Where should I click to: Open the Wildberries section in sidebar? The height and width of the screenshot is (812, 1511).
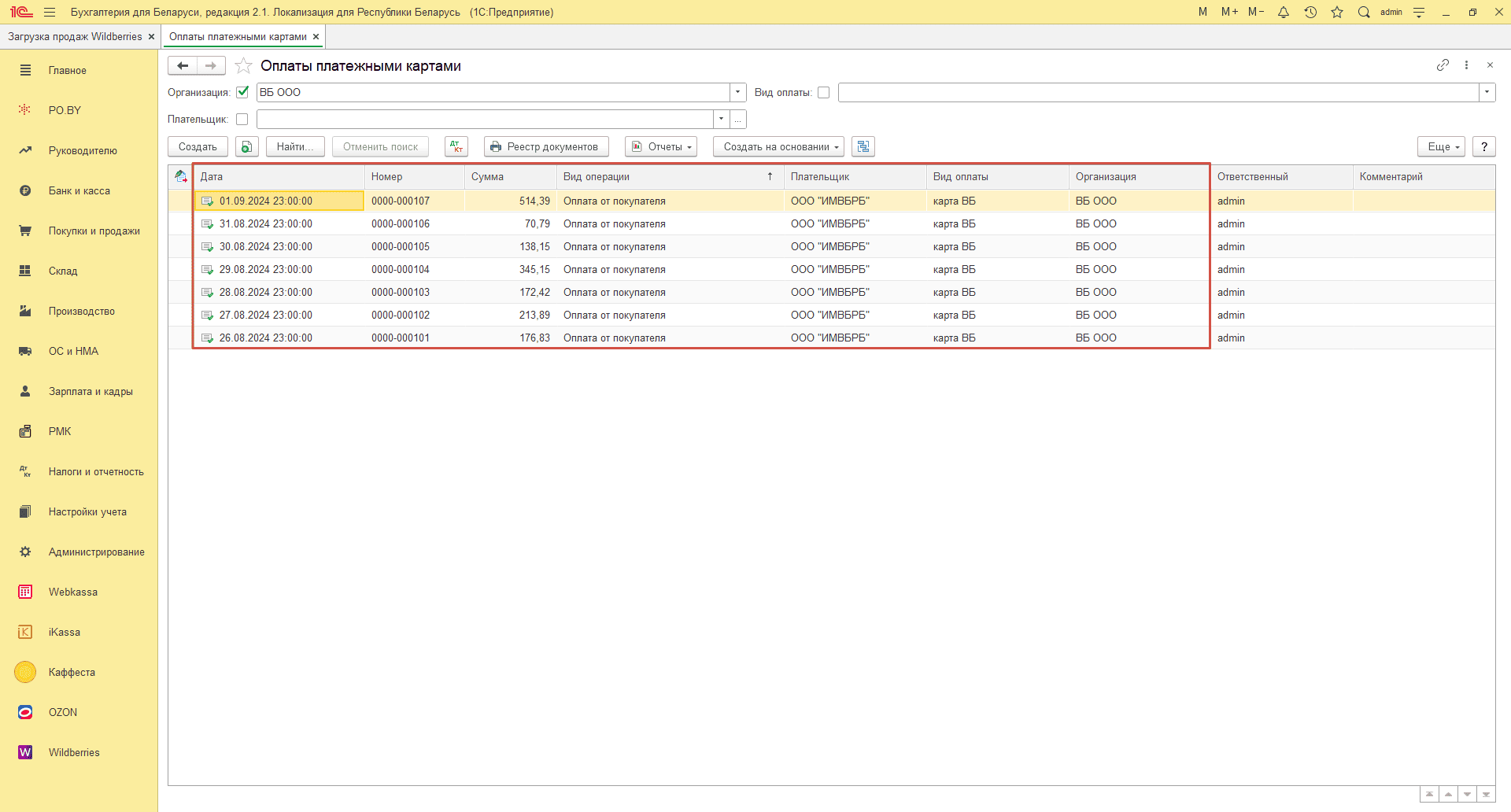[74, 752]
